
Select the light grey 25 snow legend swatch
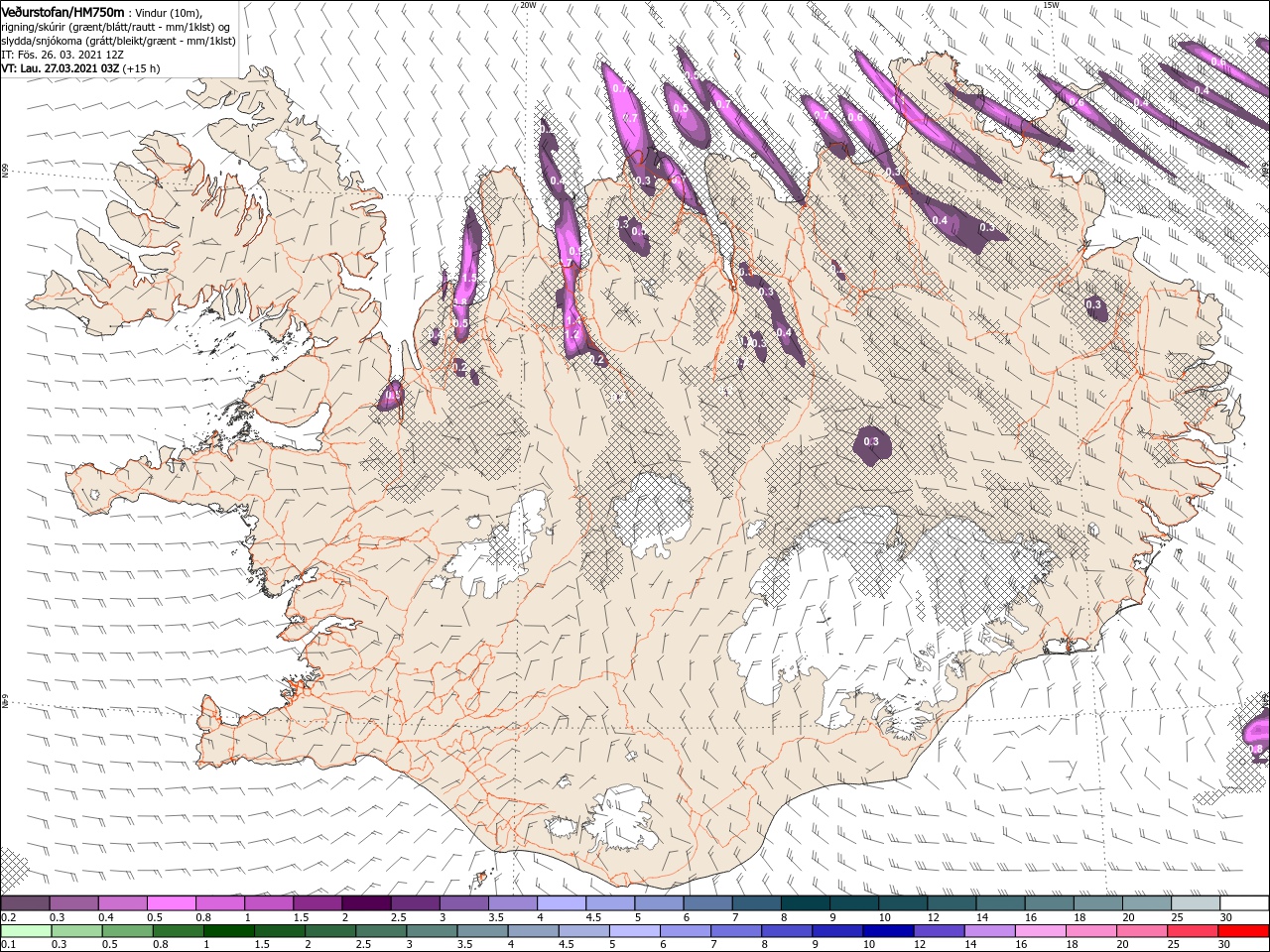point(1197,903)
